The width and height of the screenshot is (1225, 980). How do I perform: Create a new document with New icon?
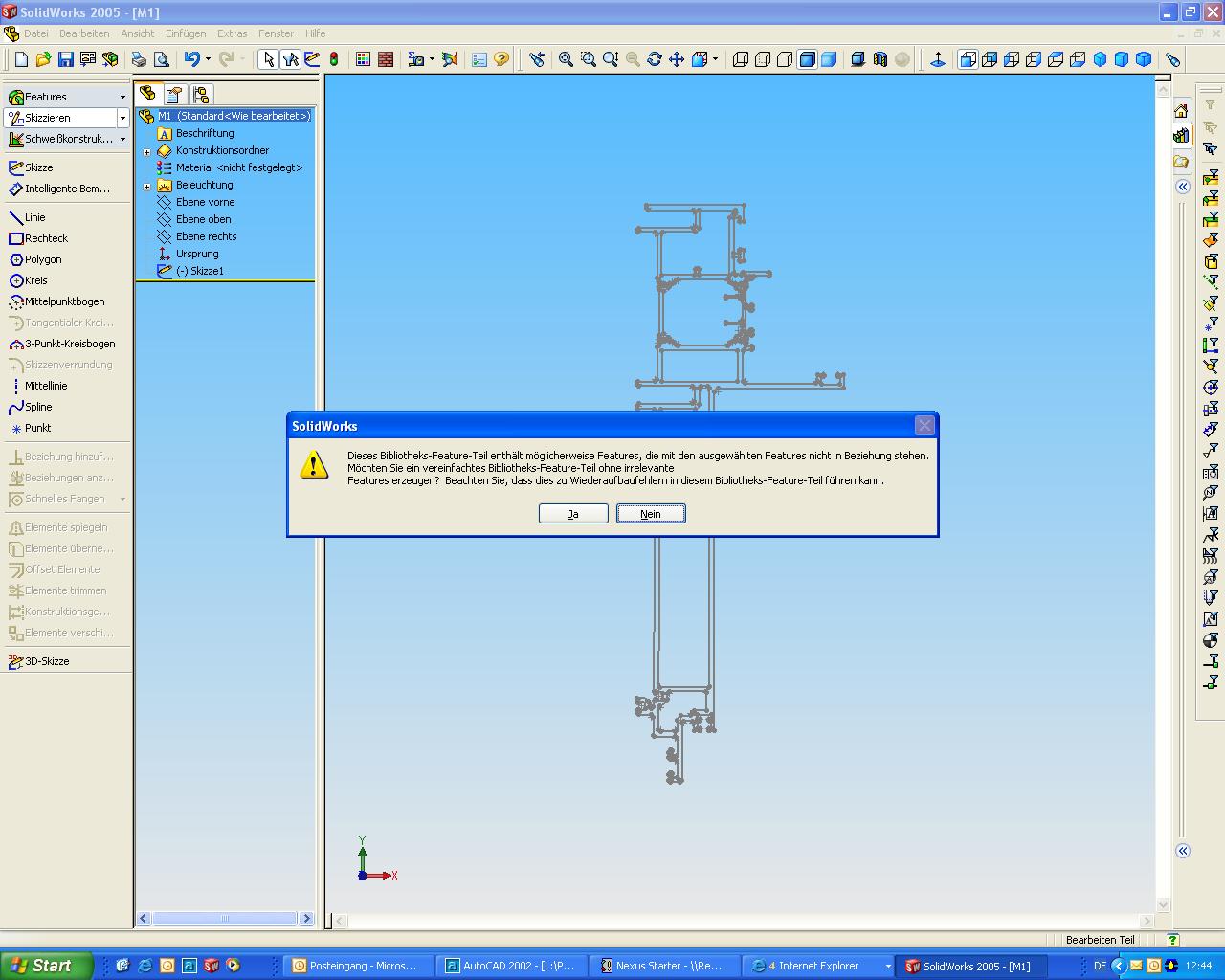coord(22,59)
